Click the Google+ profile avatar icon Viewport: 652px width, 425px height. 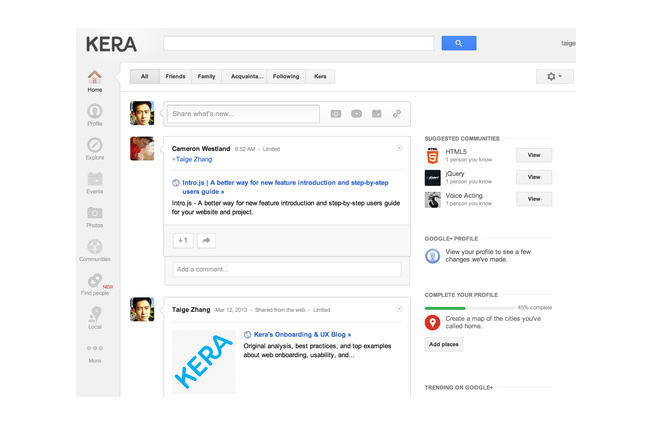[x=432, y=256]
